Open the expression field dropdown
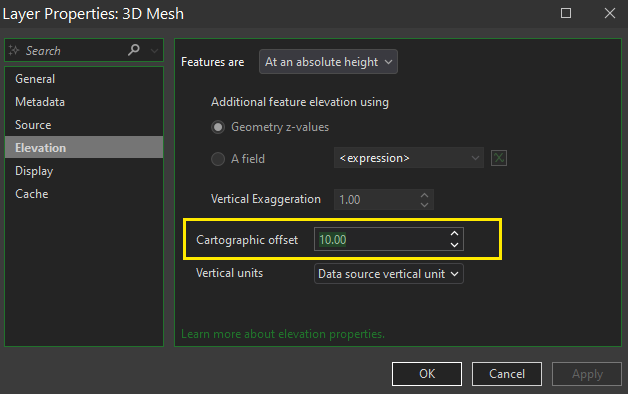 click(409, 158)
